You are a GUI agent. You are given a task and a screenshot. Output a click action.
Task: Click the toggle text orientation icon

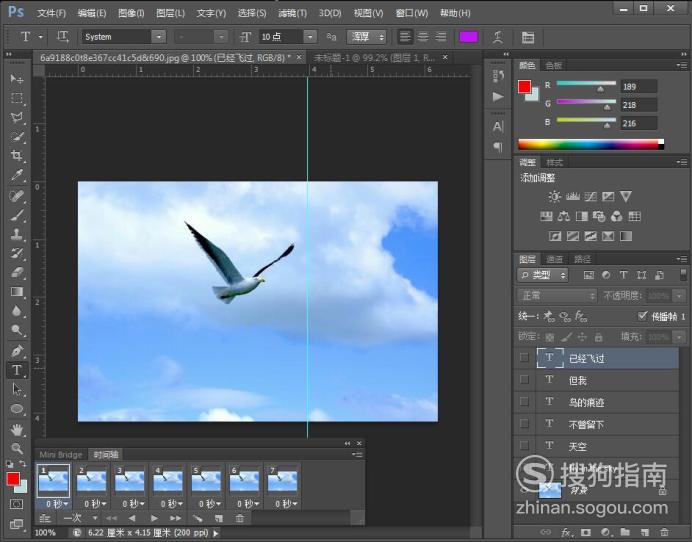tap(62, 37)
